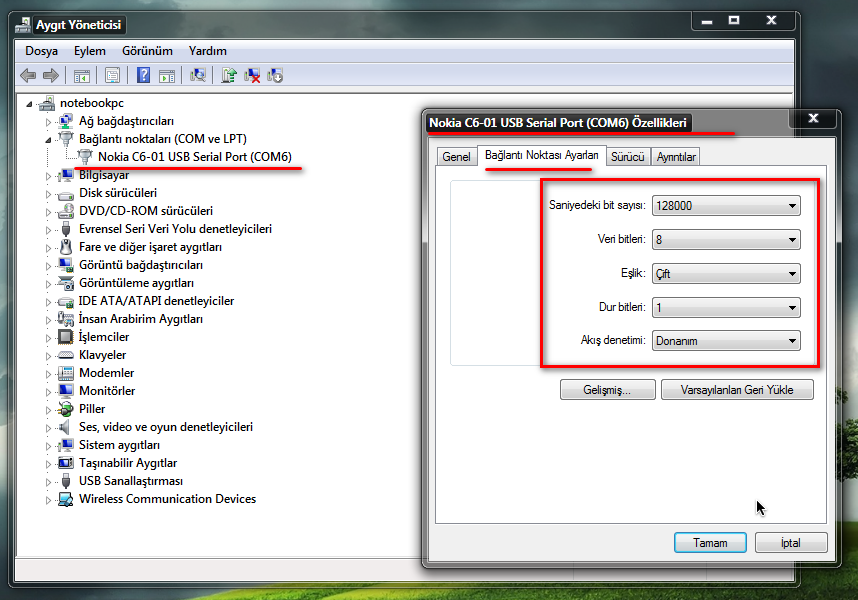858x600 pixels.
Task: Collapse the notebookpc root node arrow
Action: pyautogui.click(x=30, y=104)
